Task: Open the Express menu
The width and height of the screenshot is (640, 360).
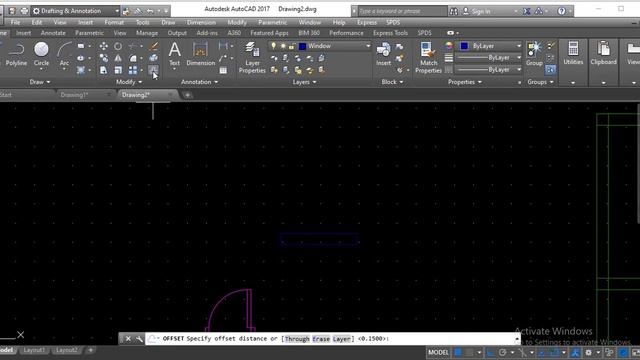Action: 367,22
